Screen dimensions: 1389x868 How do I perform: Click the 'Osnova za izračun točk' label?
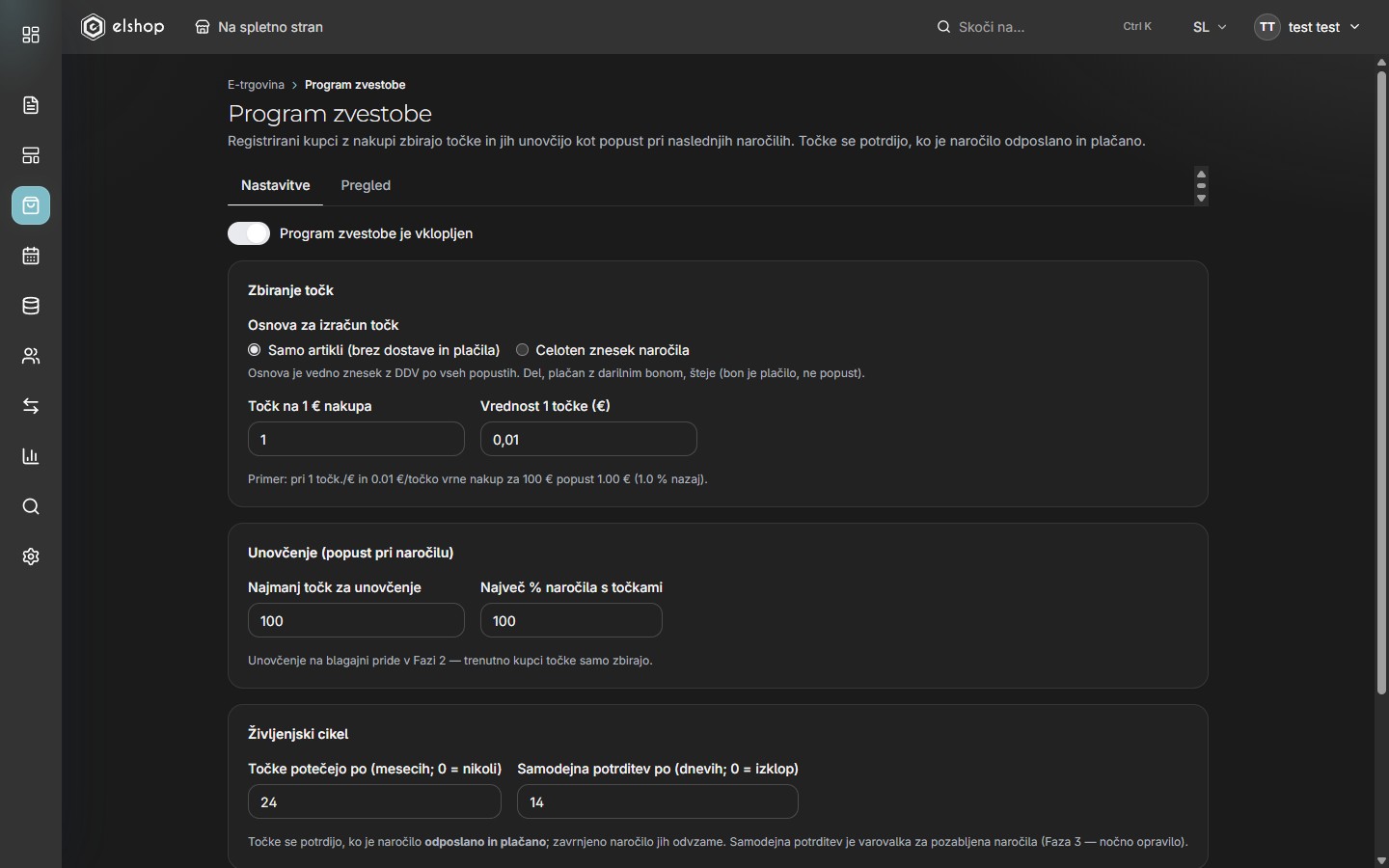tap(323, 325)
